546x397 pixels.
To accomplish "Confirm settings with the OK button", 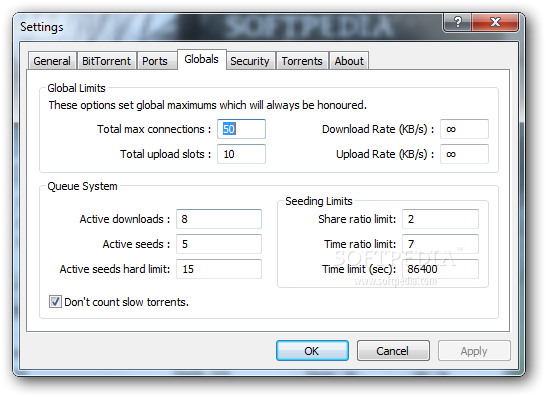I will (x=312, y=351).
